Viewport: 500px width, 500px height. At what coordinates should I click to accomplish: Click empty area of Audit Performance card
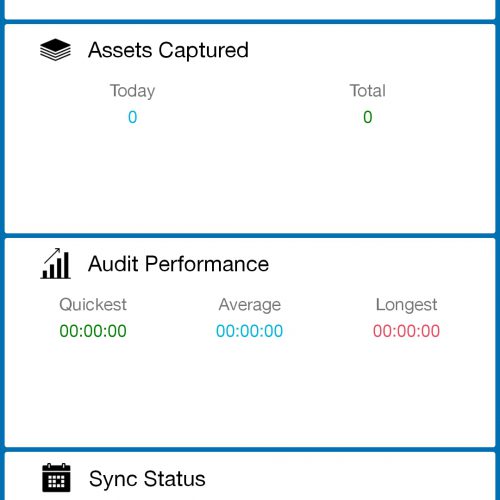(250, 393)
